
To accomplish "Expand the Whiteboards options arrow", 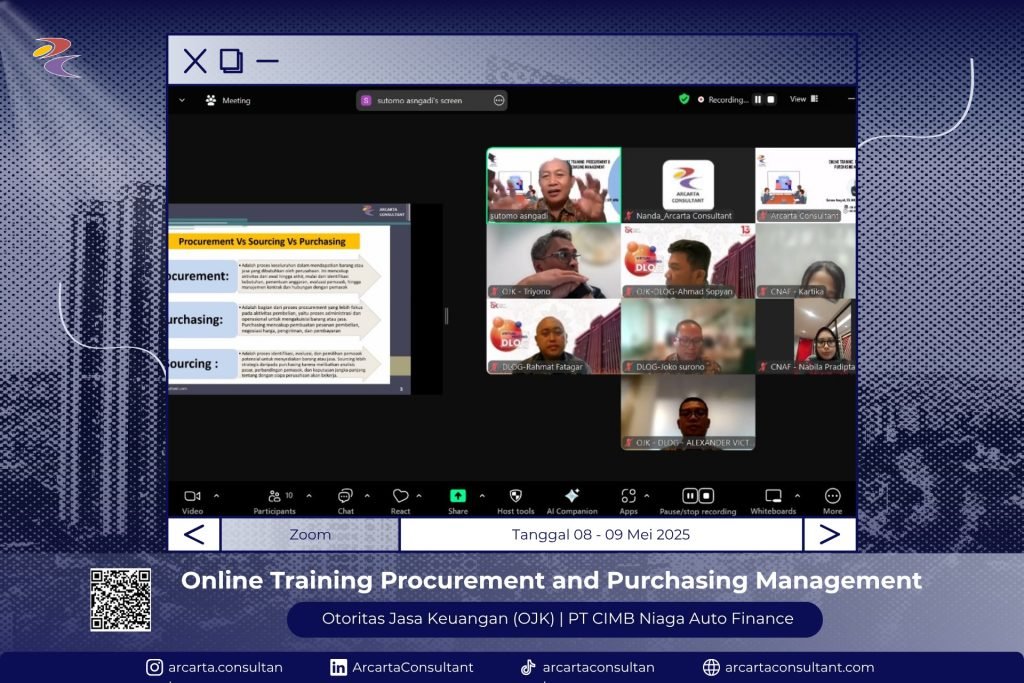I will point(797,495).
